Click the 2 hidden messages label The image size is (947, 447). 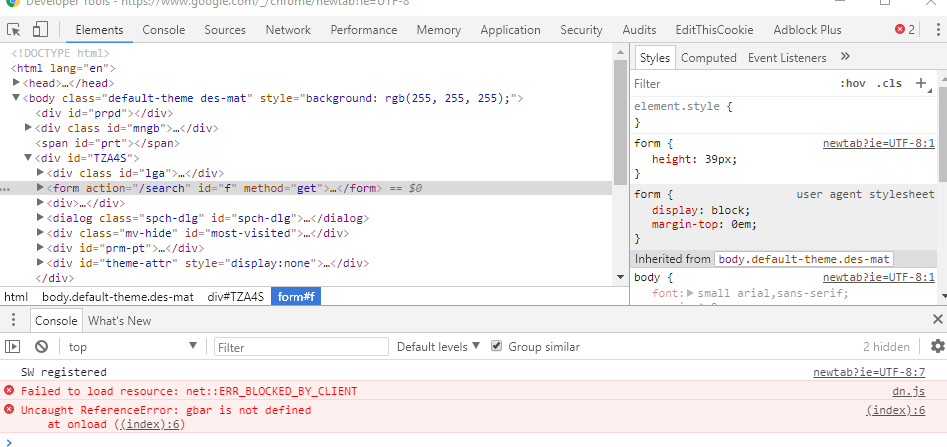(886, 346)
